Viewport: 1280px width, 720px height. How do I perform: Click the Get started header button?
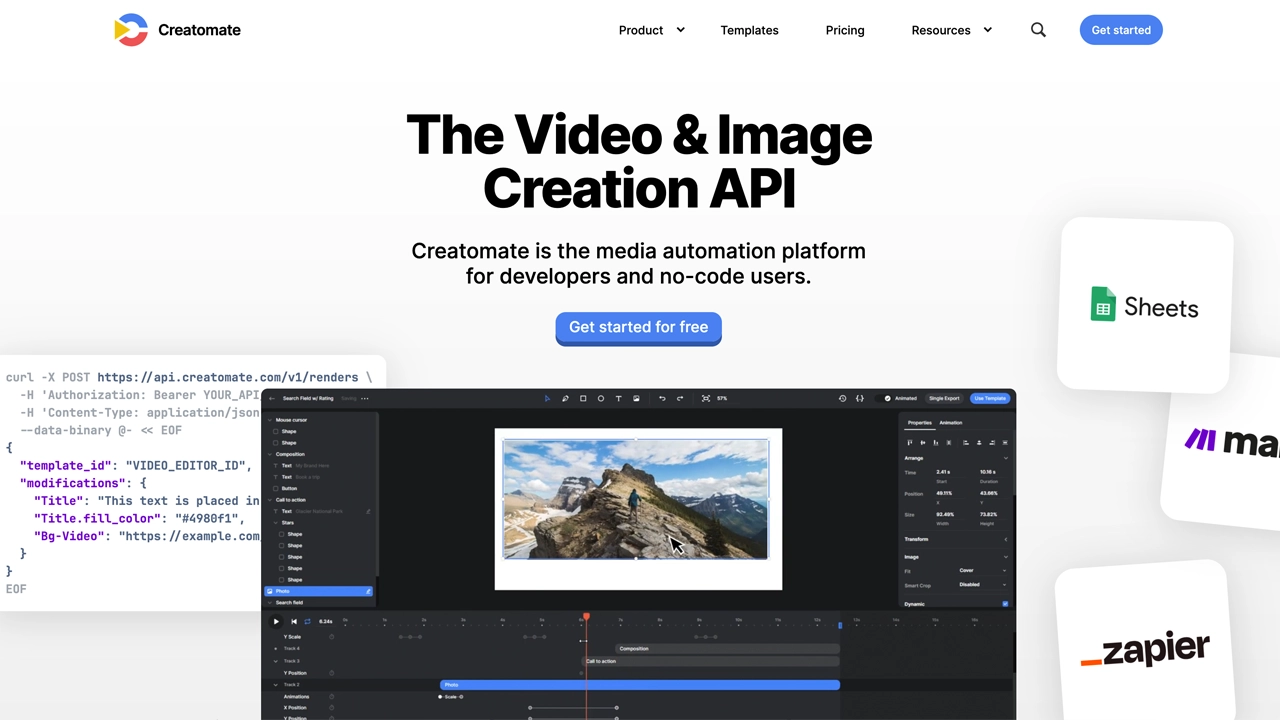click(1121, 30)
